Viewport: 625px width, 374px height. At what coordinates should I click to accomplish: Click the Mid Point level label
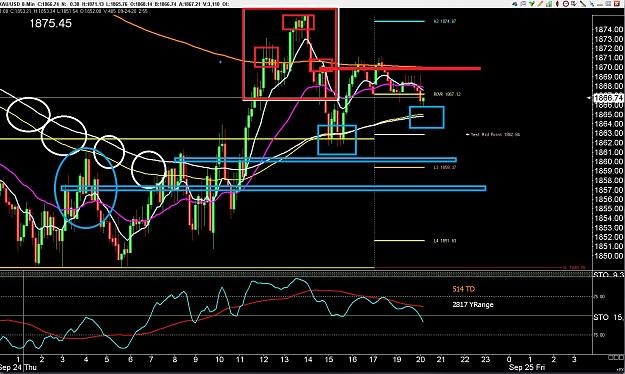tap(493, 135)
